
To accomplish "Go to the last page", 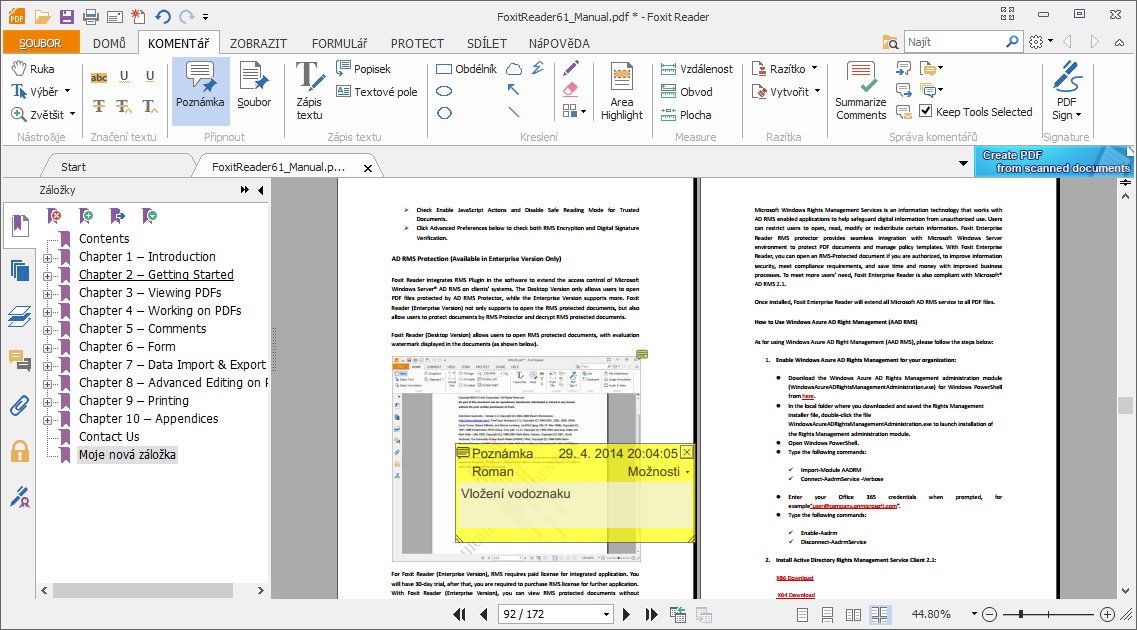I will (x=651, y=615).
